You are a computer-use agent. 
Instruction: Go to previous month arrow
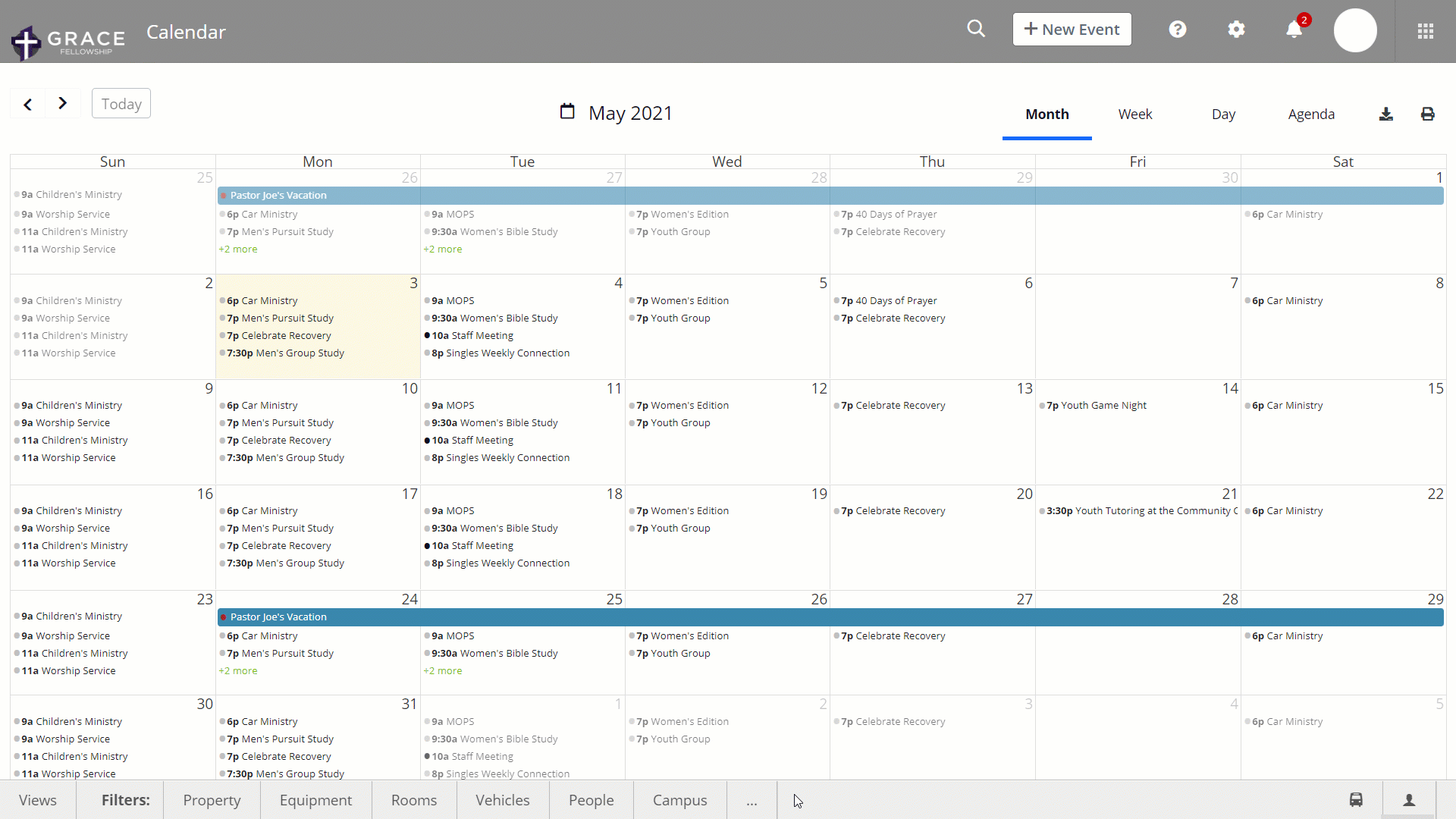click(28, 104)
